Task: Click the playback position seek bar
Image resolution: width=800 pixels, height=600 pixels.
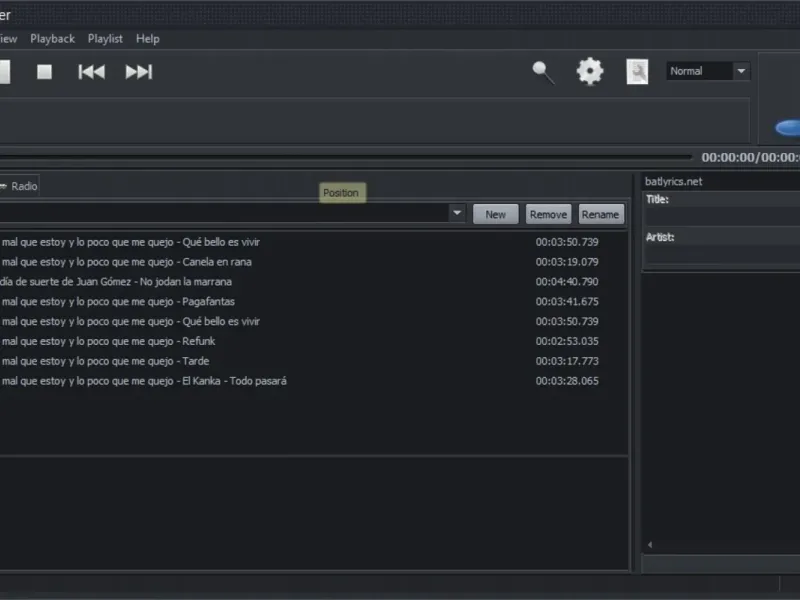Action: click(346, 157)
